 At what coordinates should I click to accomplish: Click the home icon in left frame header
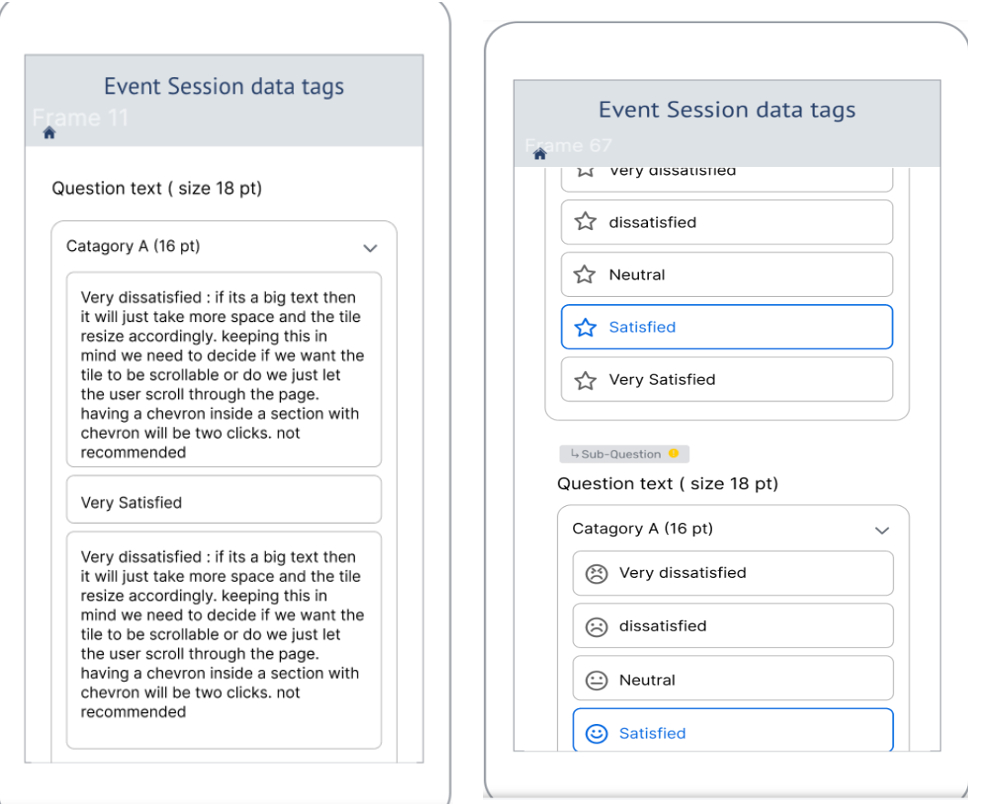tap(49, 132)
